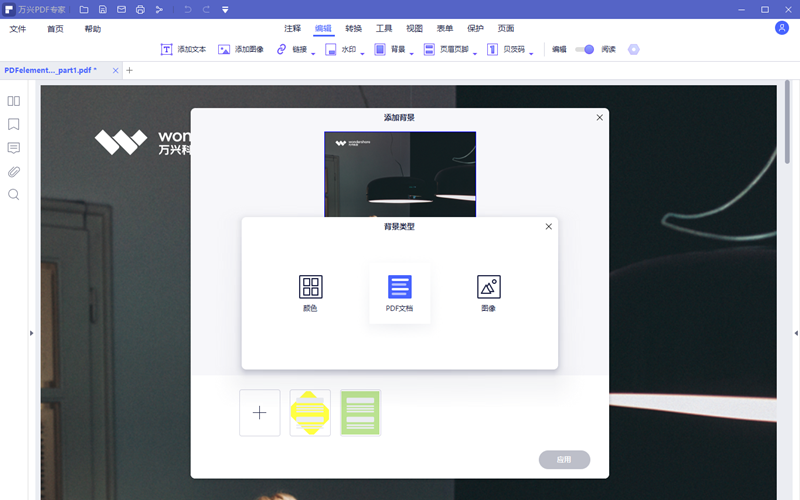800x500 pixels.
Task: Pick the 图像 (Image) background type
Action: pos(488,293)
